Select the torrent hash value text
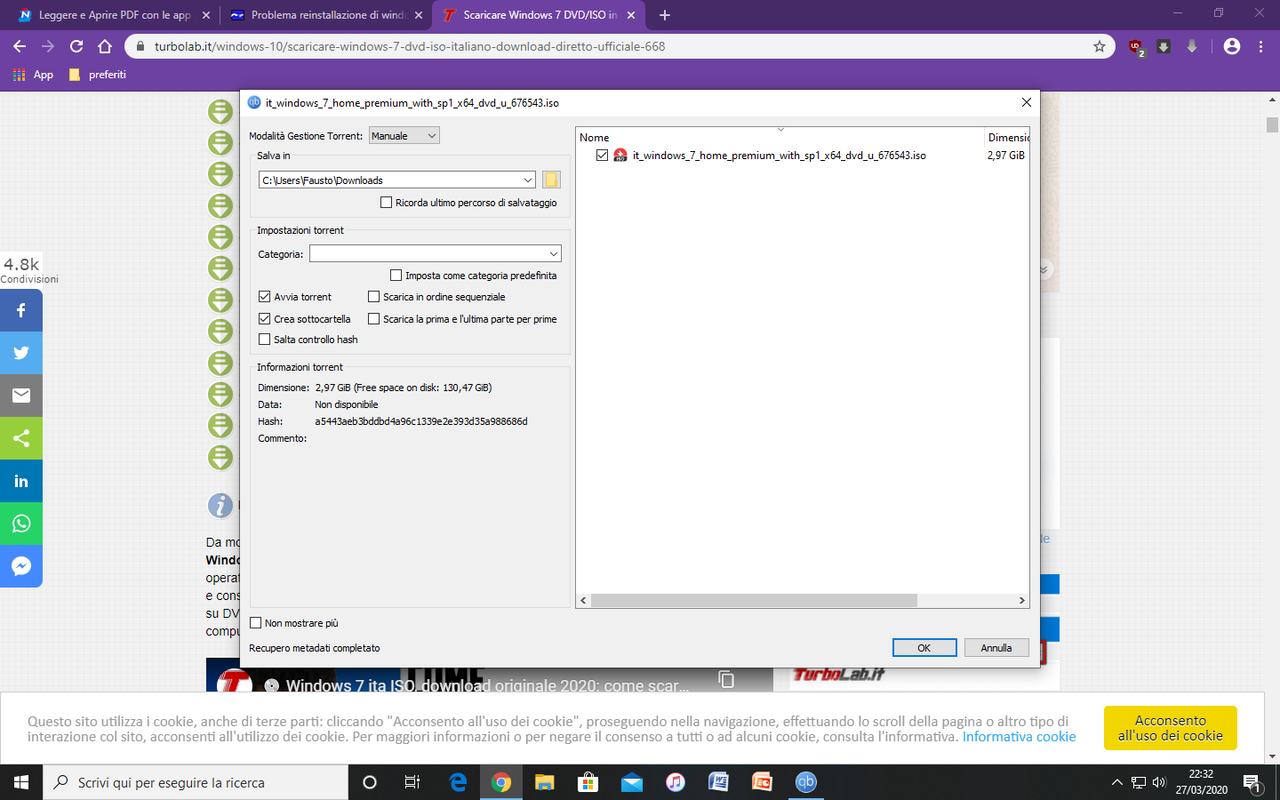Screen dimensions: 1280x800 click(x=421, y=422)
